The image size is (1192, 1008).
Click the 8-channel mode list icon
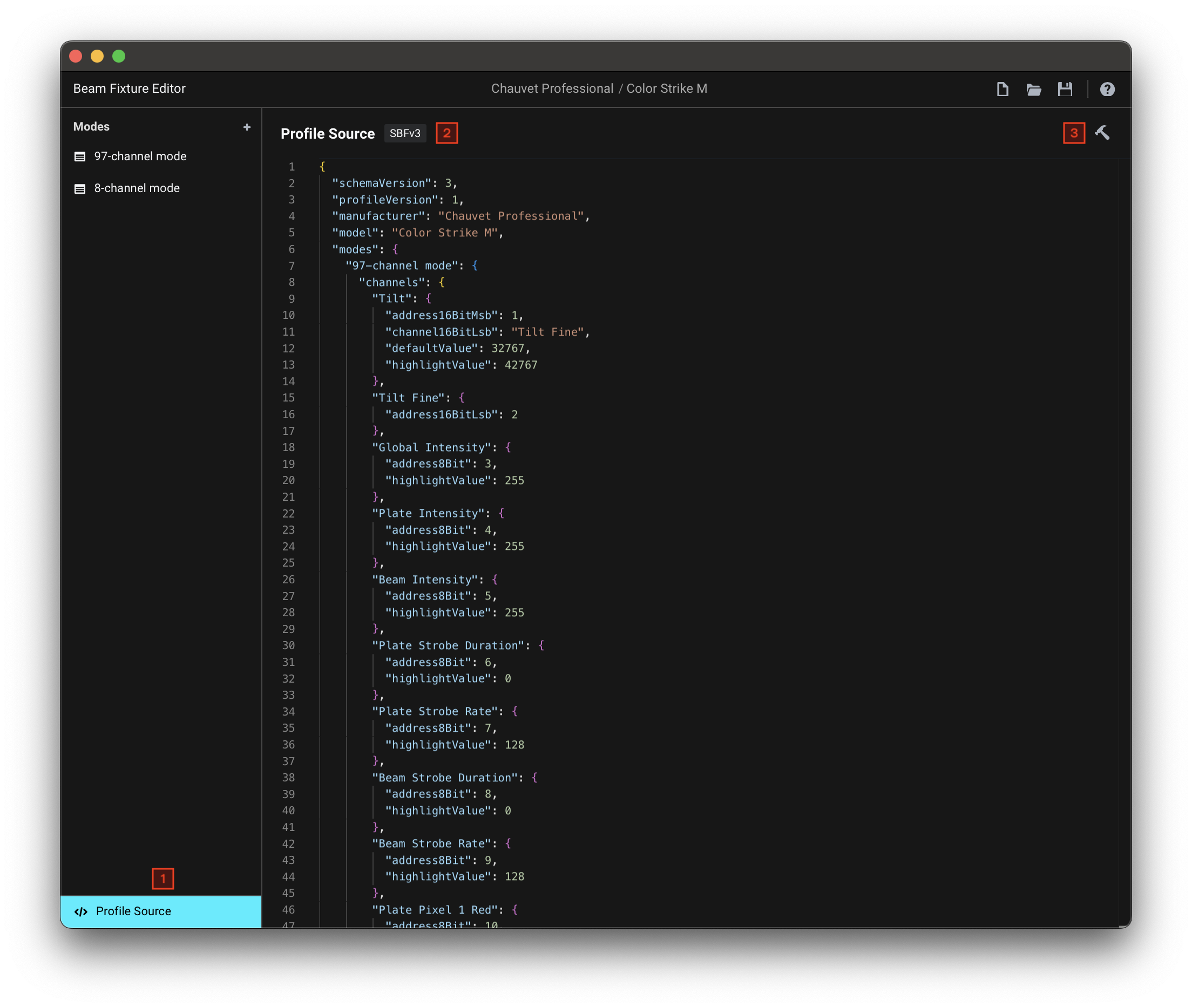(80, 188)
